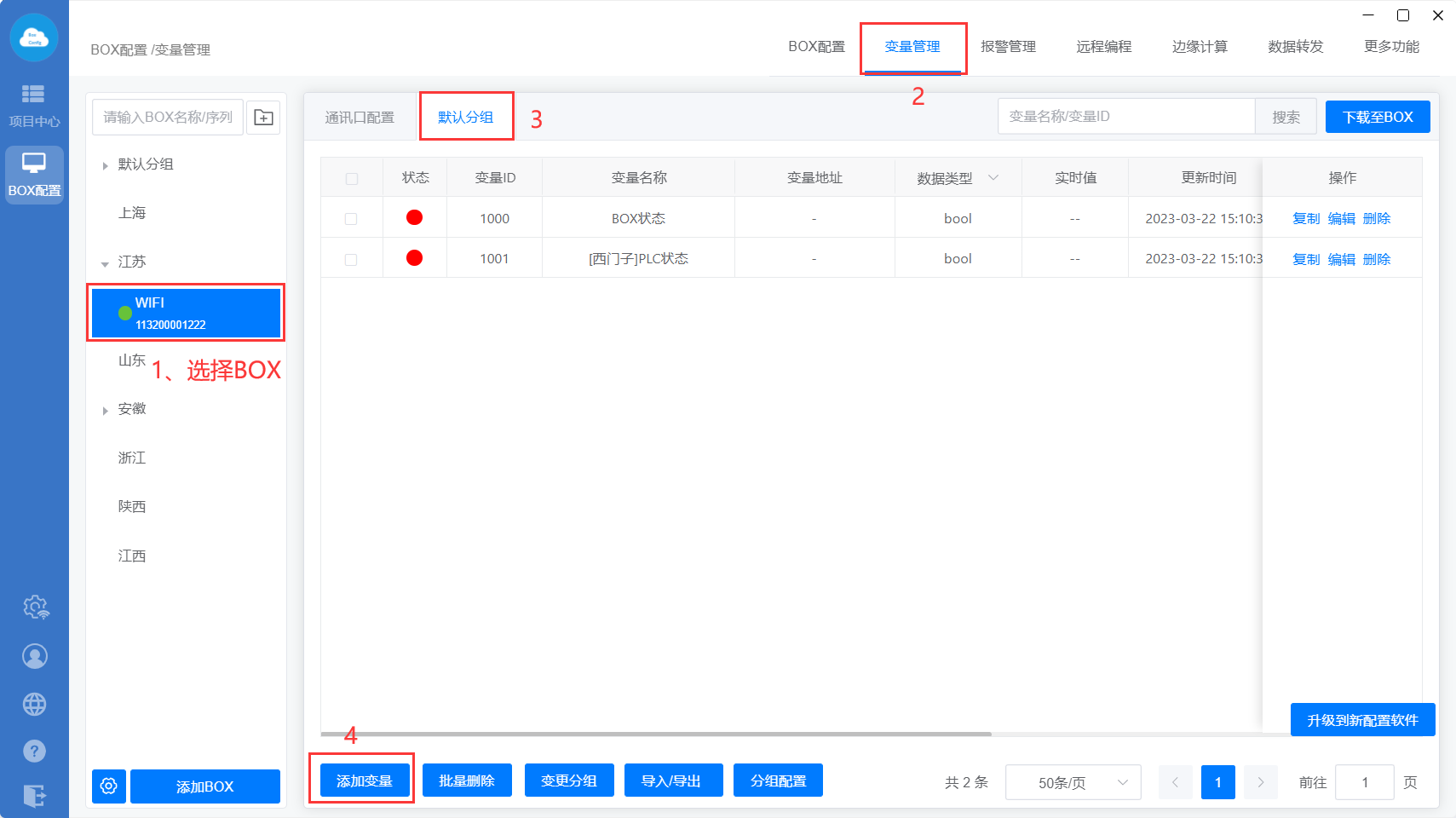This screenshot has width=1456, height=818.
Task: Click 编辑 link for BOX状态 row
Action: pos(1341,219)
